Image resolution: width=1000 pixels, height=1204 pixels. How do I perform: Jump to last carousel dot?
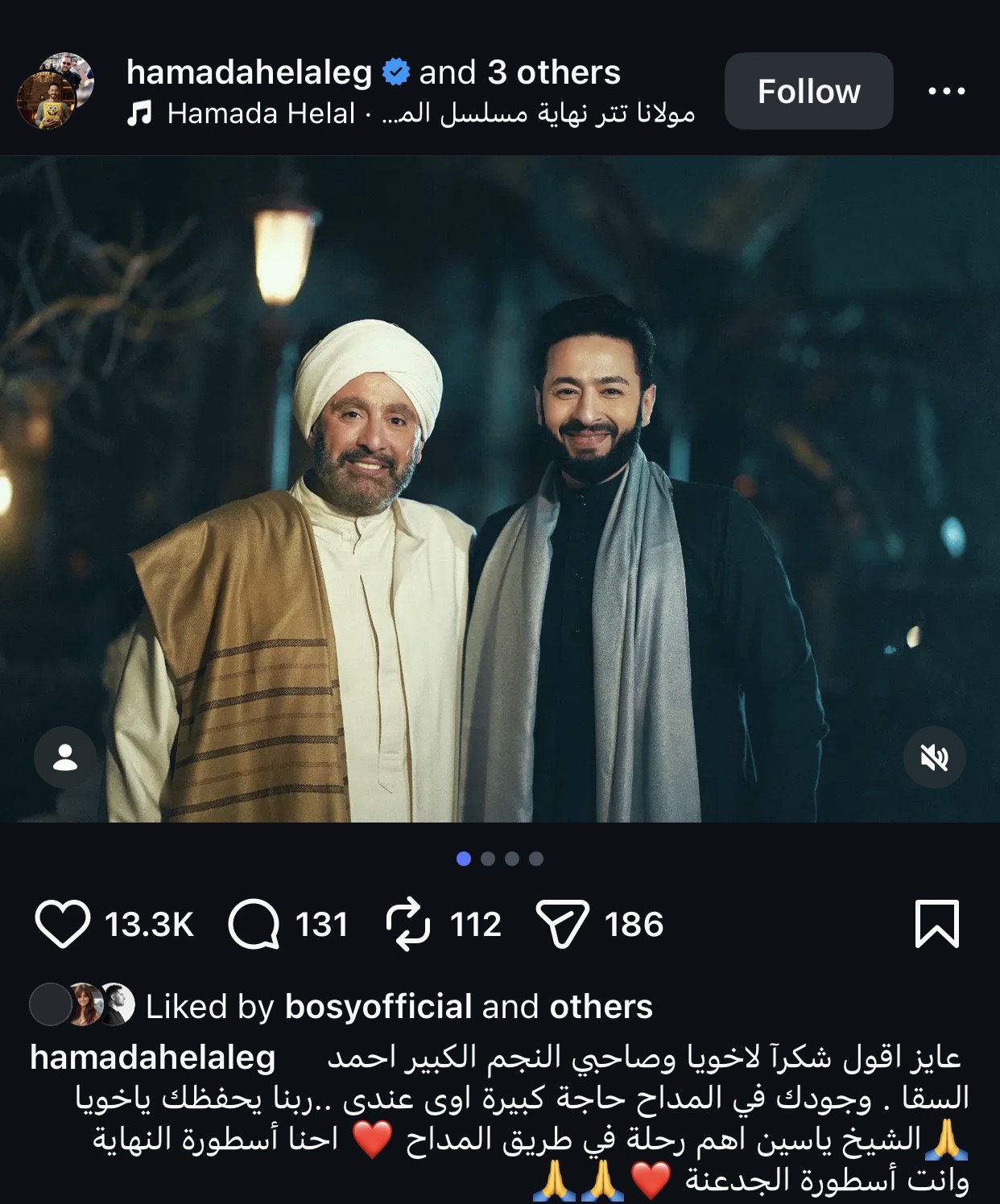(536, 859)
